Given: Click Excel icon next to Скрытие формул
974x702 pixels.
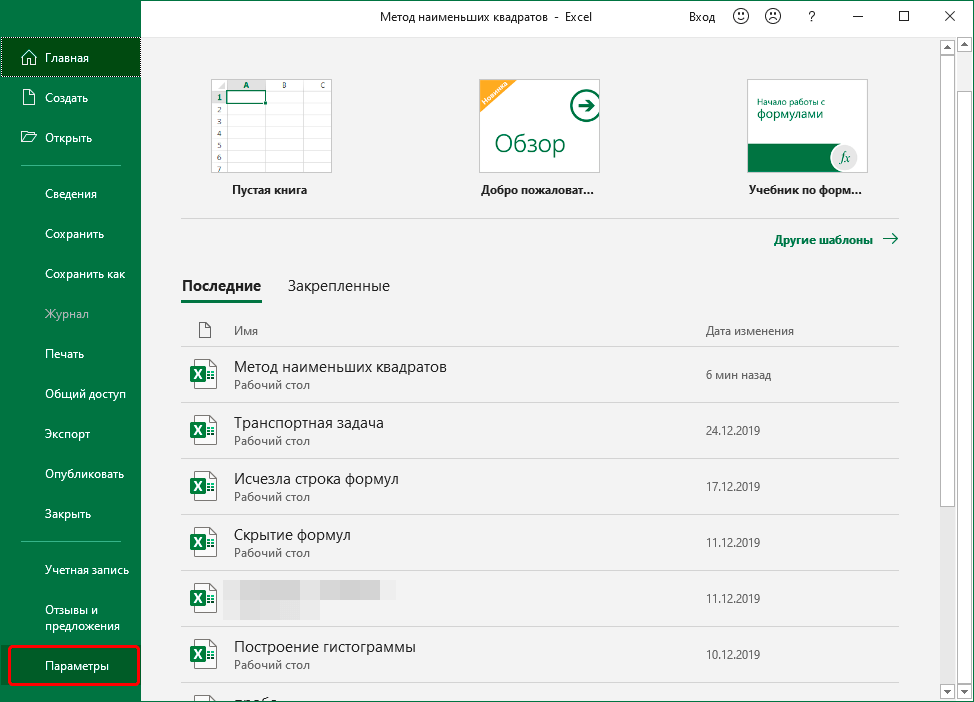Looking at the screenshot, I should [x=203, y=543].
